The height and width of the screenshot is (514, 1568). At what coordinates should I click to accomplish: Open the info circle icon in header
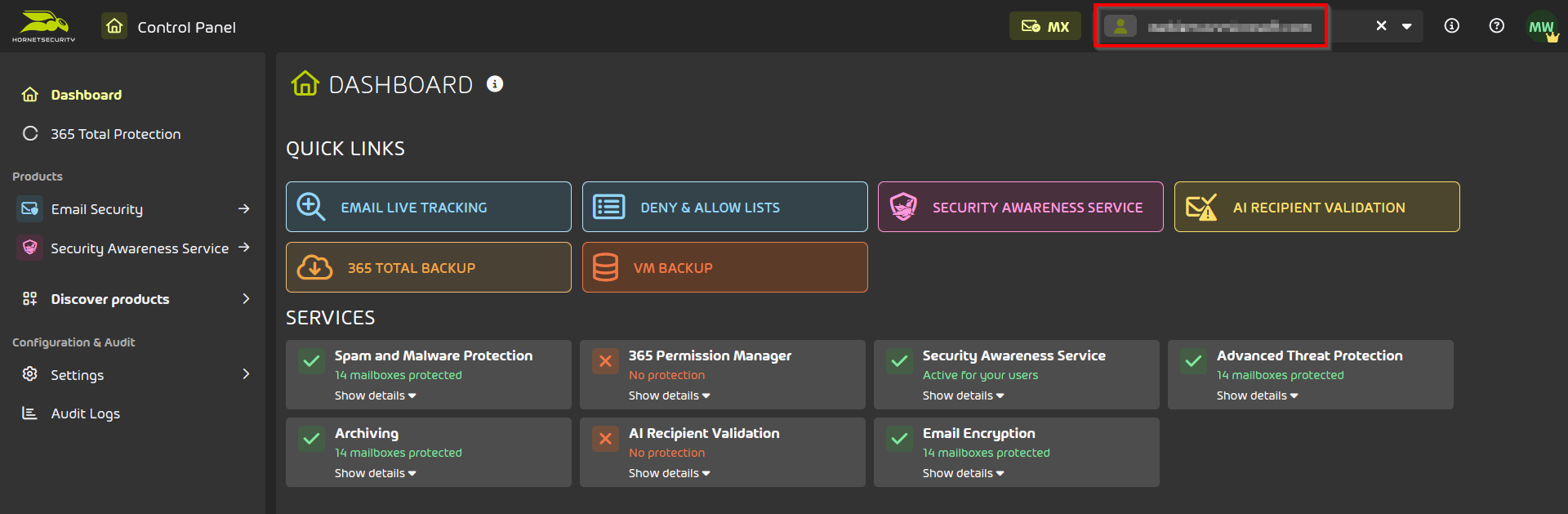[1451, 26]
